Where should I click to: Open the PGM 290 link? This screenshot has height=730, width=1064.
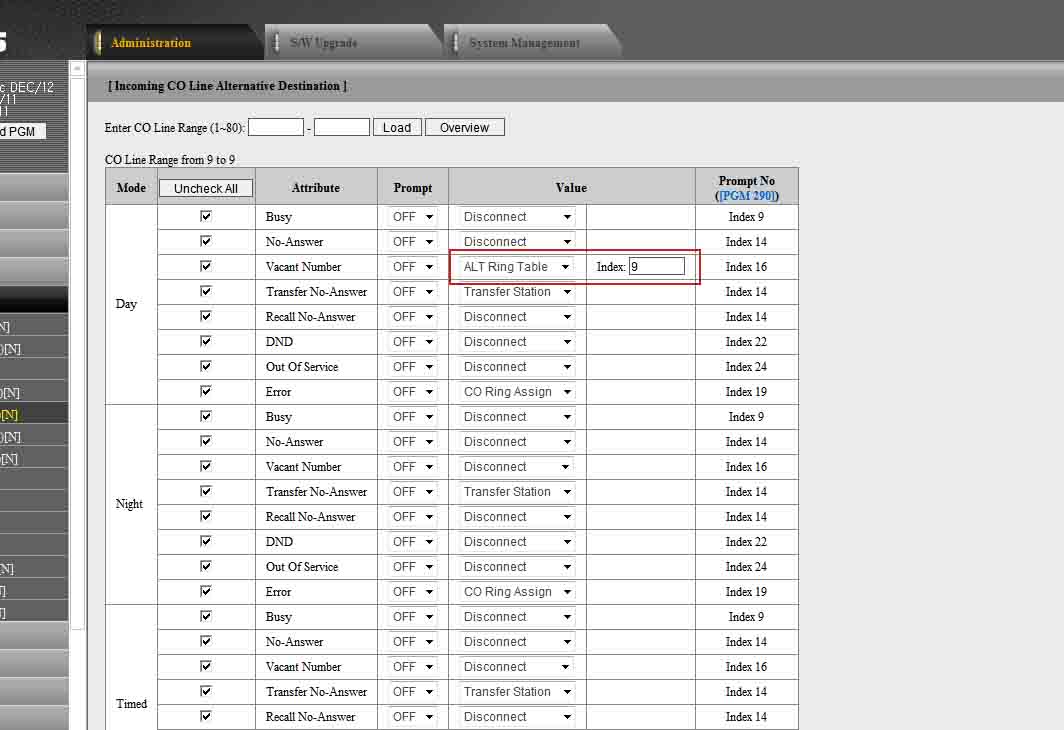click(746, 196)
